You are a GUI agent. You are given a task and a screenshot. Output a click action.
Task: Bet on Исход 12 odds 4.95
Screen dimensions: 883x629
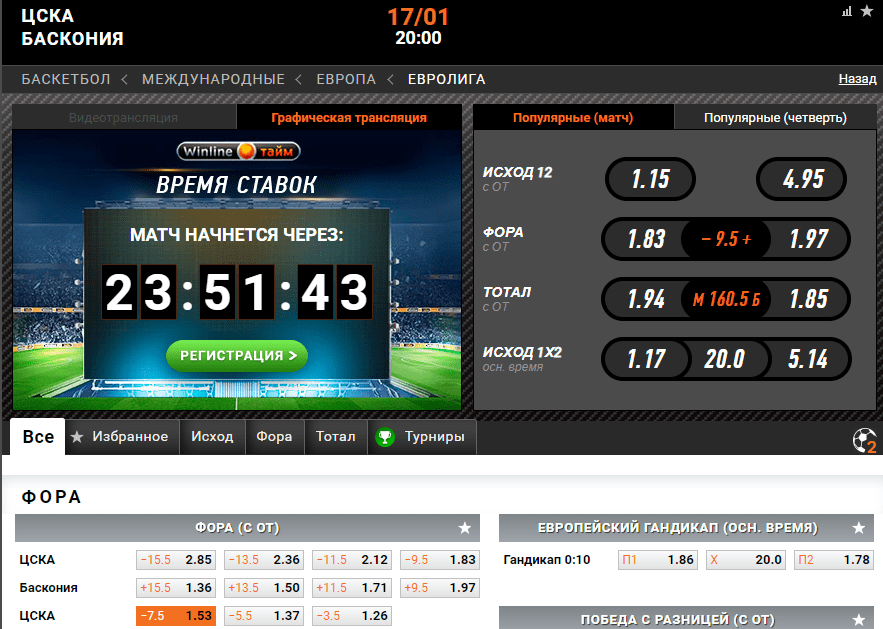pos(802,179)
